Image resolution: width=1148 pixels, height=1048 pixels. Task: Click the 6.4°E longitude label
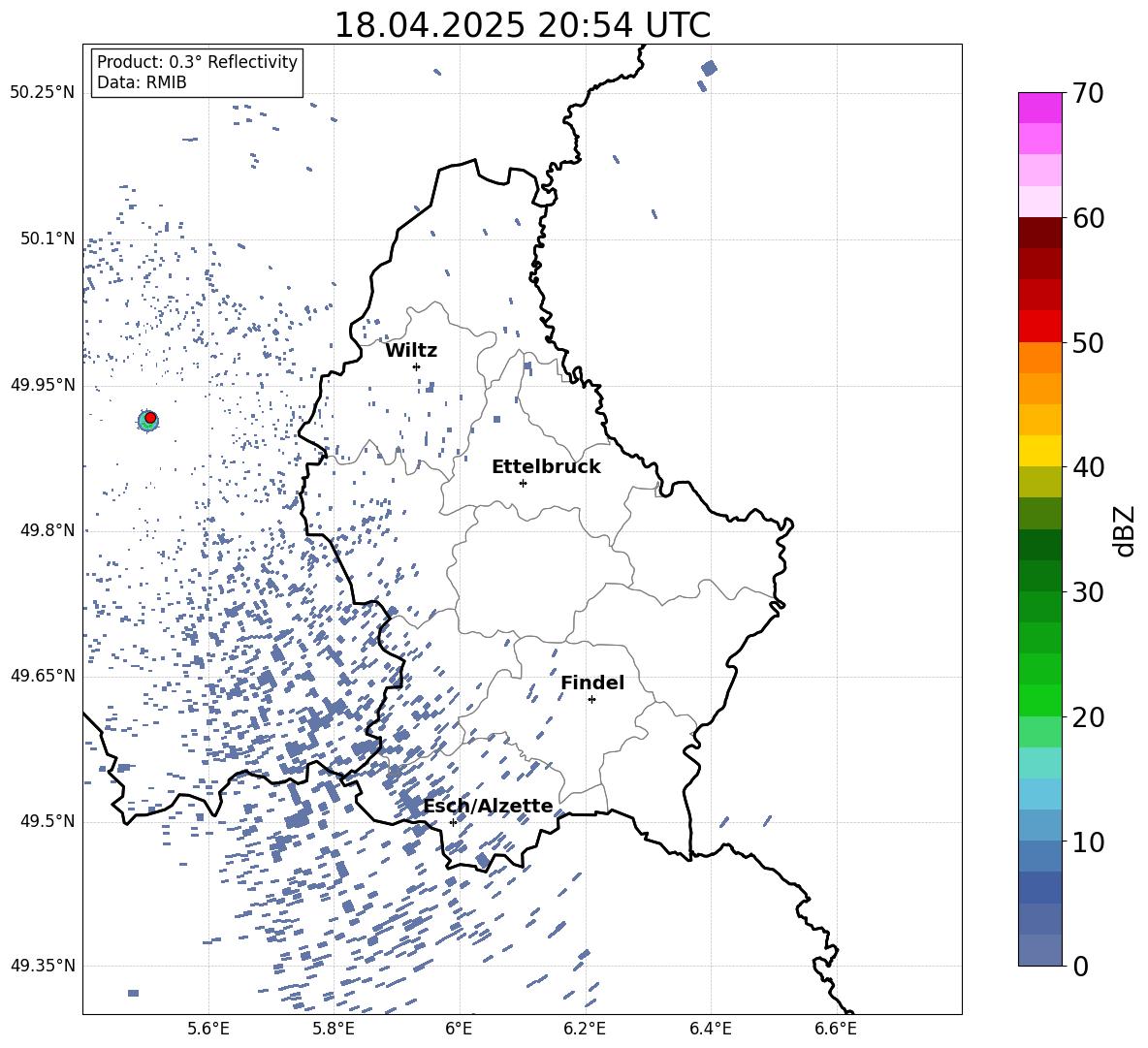(x=710, y=1029)
